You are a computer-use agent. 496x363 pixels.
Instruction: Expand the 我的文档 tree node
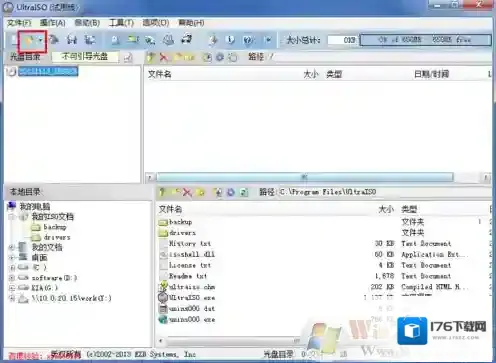coord(12,247)
